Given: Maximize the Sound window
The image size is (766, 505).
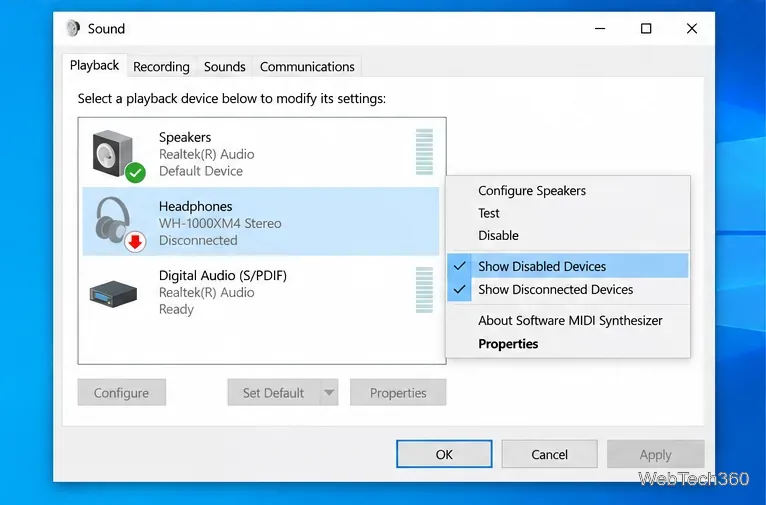Looking at the screenshot, I should tap(646, 28).
